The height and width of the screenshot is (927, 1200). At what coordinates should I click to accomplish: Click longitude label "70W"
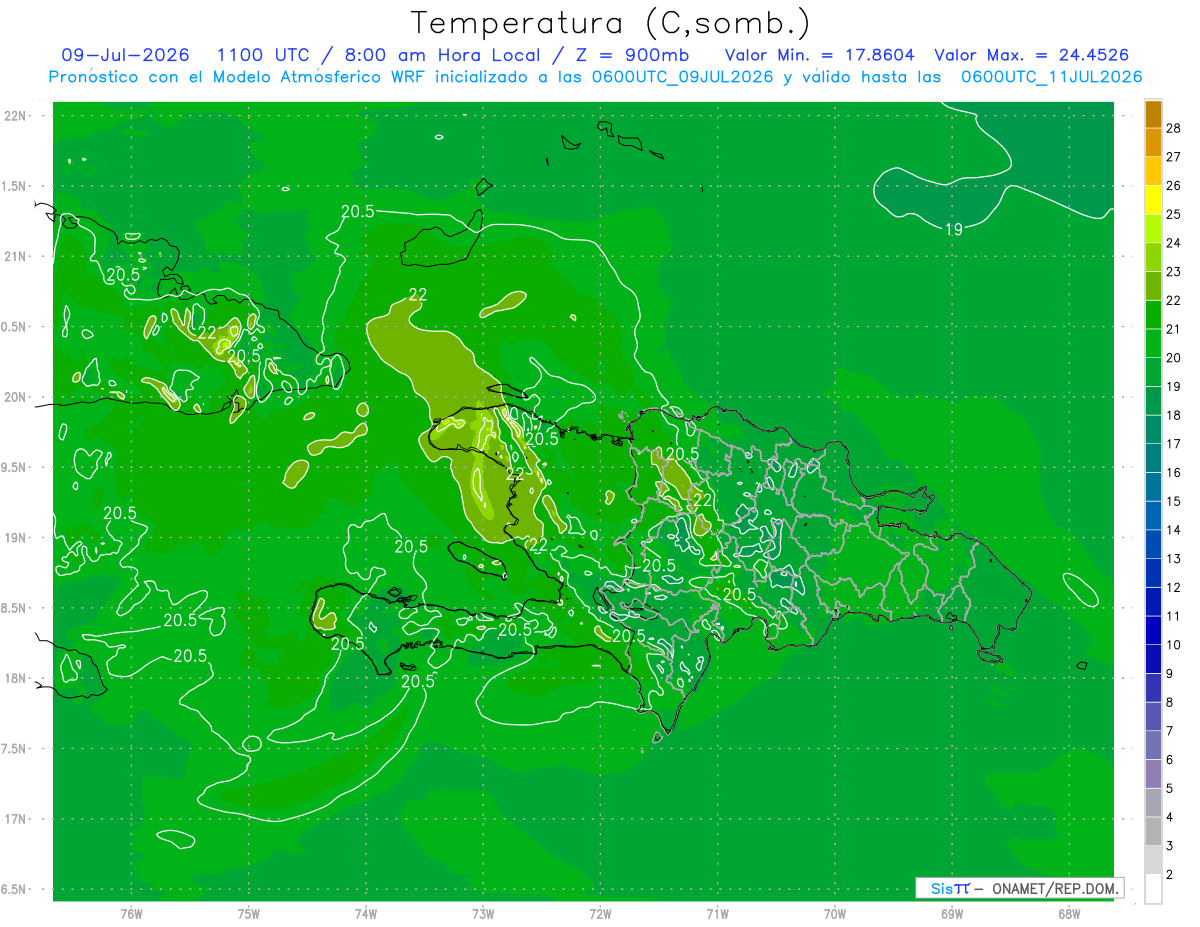pyautogui.click(x=834, y=914)
